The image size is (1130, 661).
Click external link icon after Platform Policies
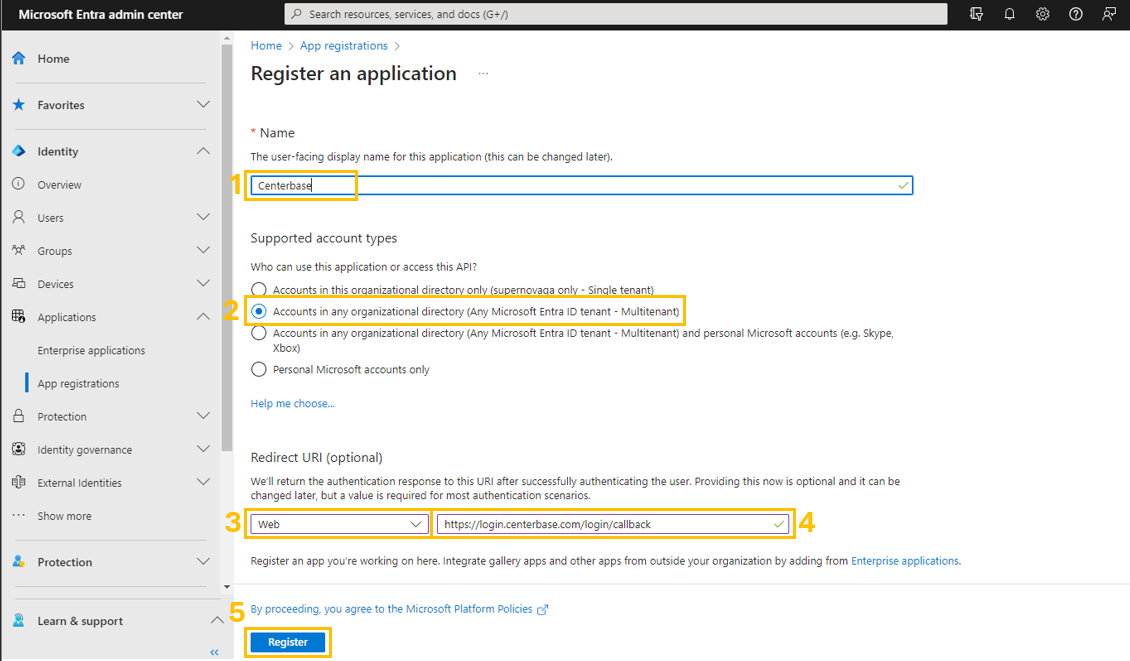(x=543, y=610)
